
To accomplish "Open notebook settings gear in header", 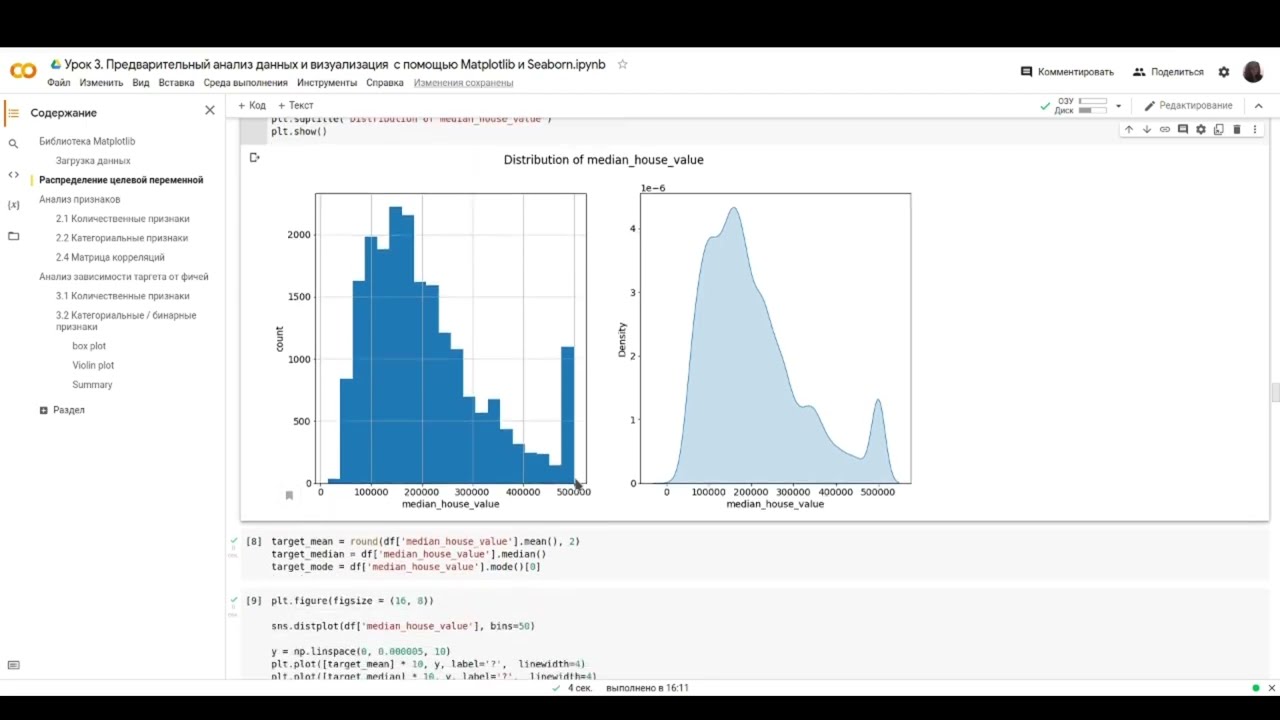I will pyautogui.click(x=1224, y=72).
